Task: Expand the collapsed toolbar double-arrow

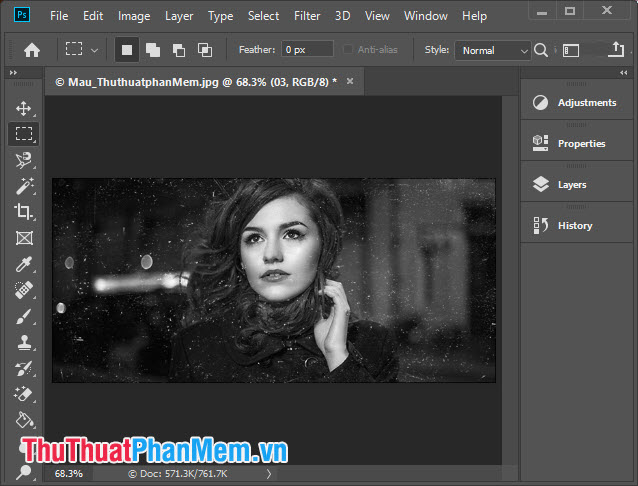Action: [13, 73]
